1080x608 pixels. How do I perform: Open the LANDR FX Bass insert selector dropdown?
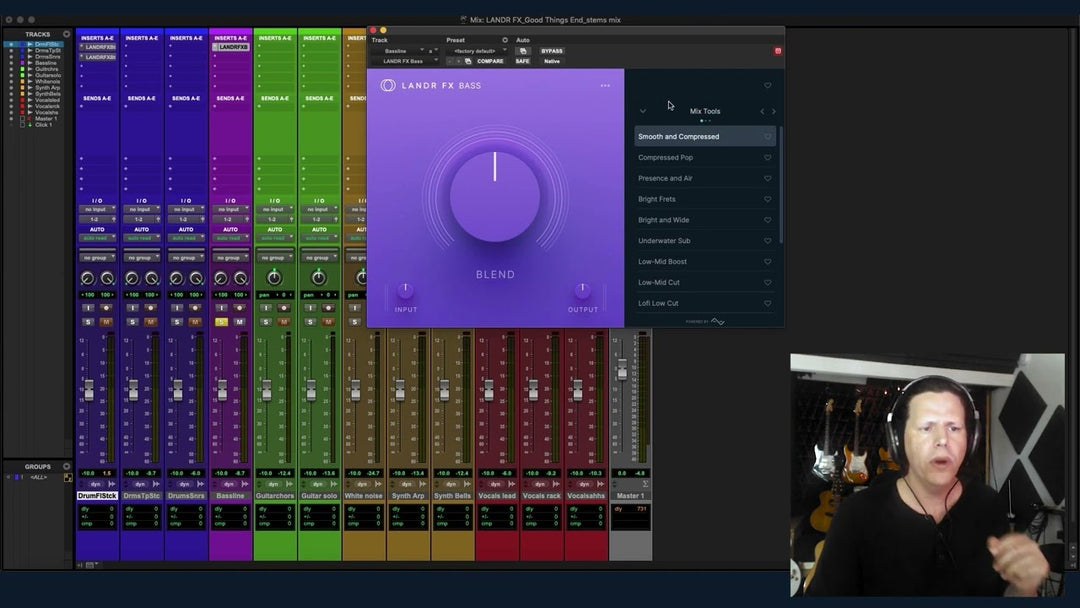coord(406,61)
